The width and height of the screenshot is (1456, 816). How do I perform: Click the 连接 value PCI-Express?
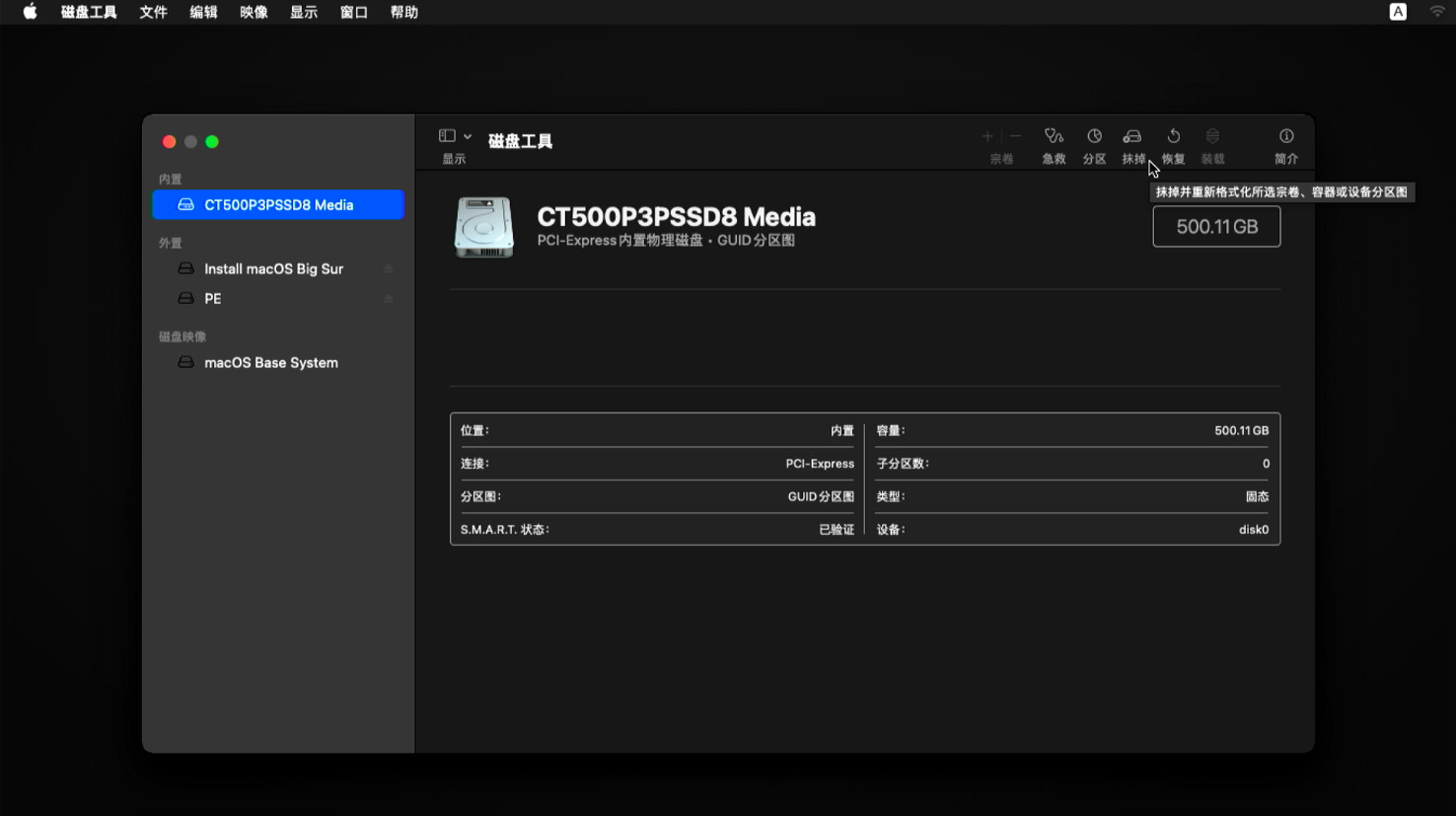point(820,464)
